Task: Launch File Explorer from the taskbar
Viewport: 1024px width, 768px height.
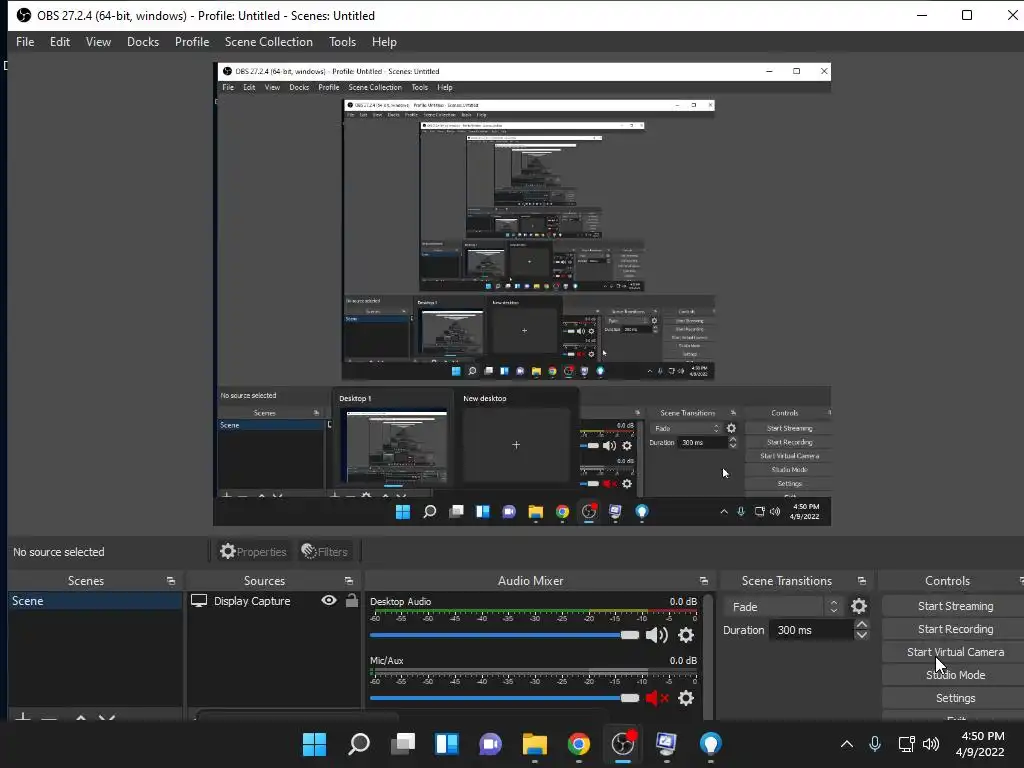Action: point(535,744)
